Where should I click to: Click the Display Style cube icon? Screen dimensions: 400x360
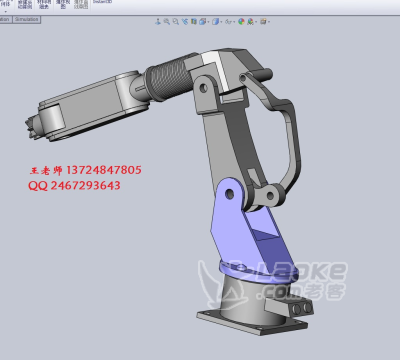click(216, 22)
